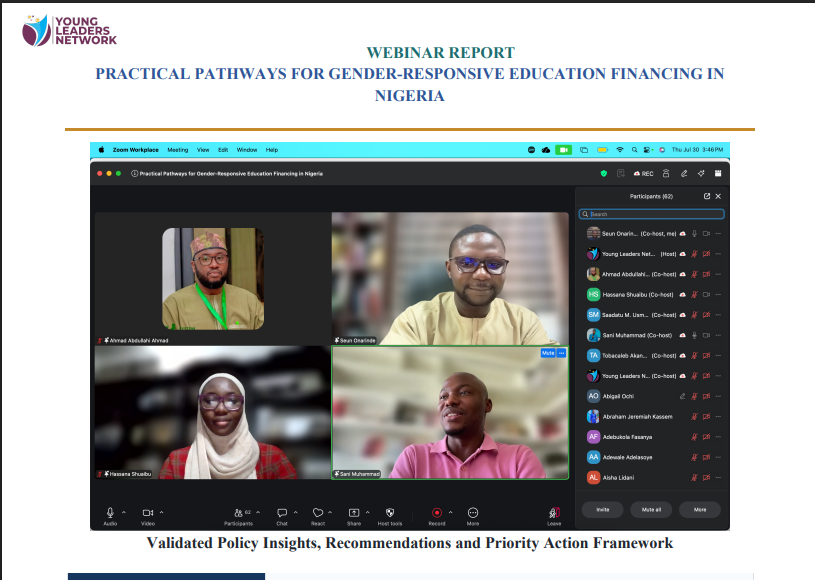Open the Window menu
The height and width of the screenshot is (580, 815).
pos(247,150)
